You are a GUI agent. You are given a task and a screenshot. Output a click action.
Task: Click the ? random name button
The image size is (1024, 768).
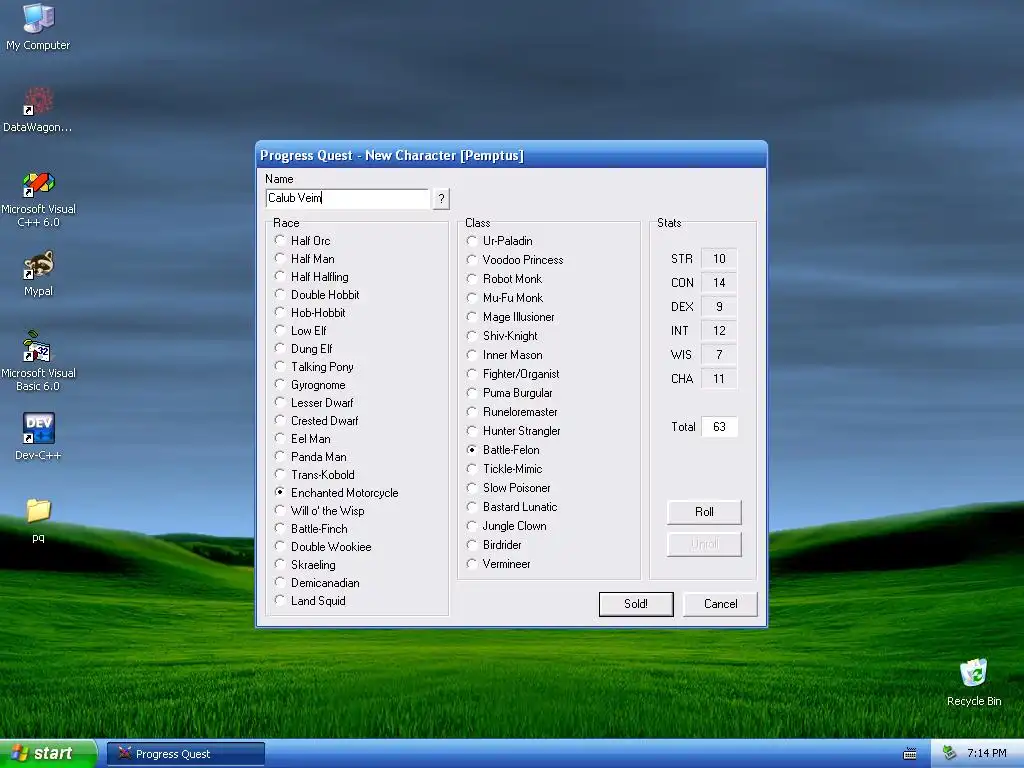pyautogui.click(x=441, y=199)
